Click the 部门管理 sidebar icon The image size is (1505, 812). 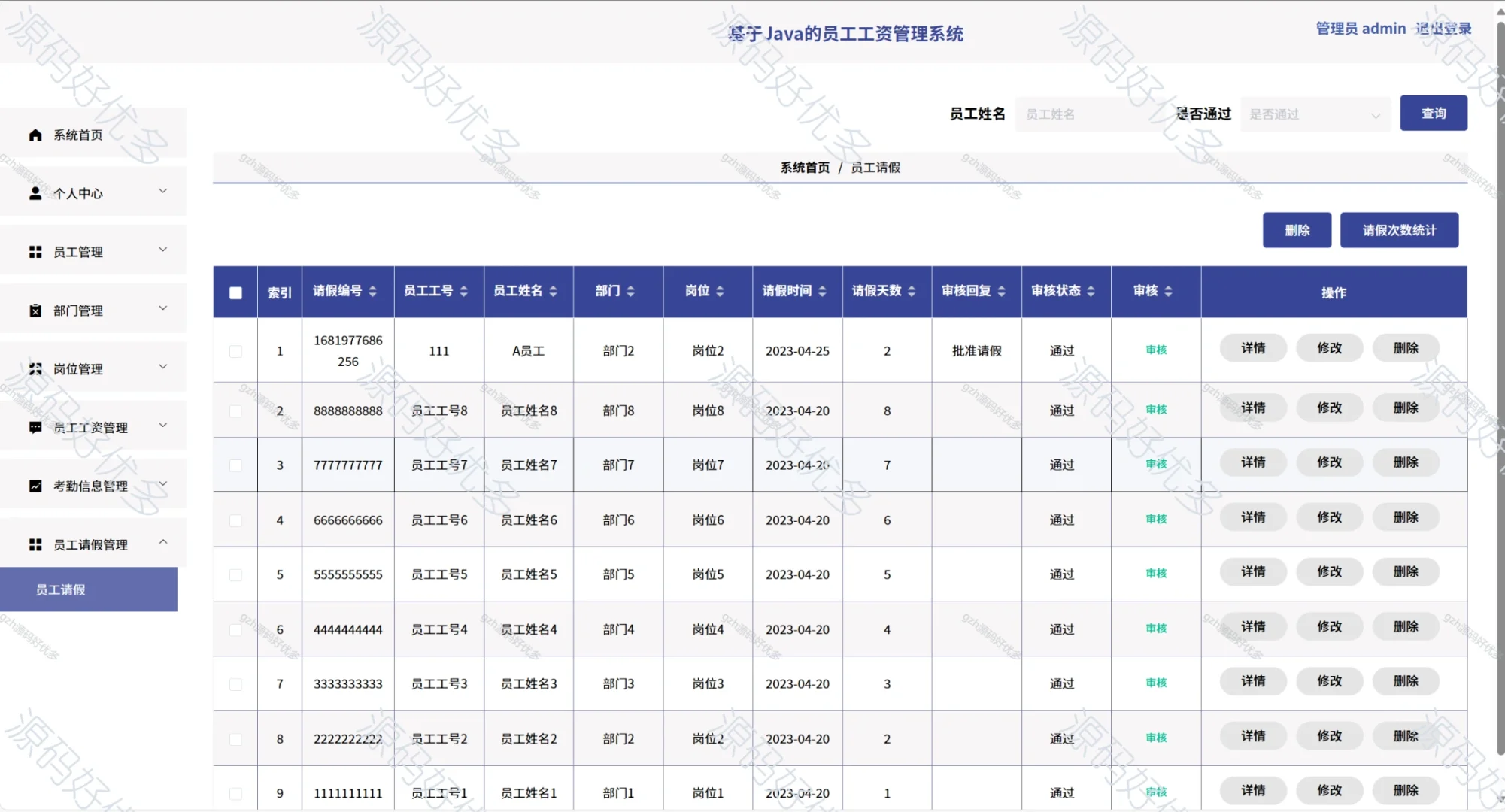tap(34, 309)
